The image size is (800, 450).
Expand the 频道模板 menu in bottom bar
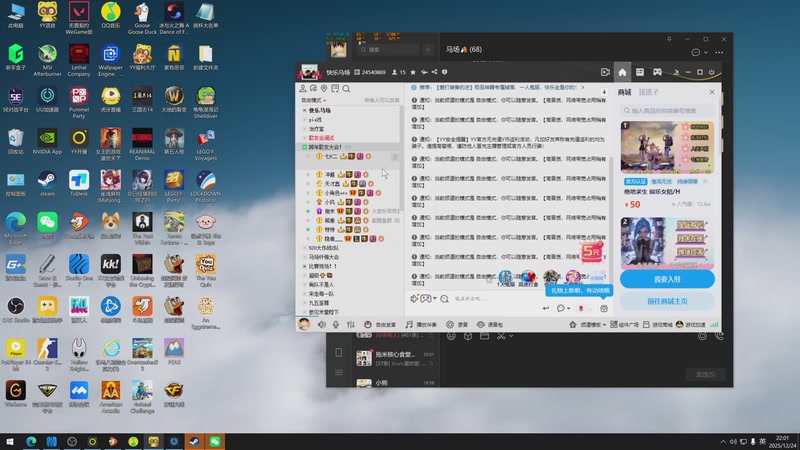coord(588,325)
